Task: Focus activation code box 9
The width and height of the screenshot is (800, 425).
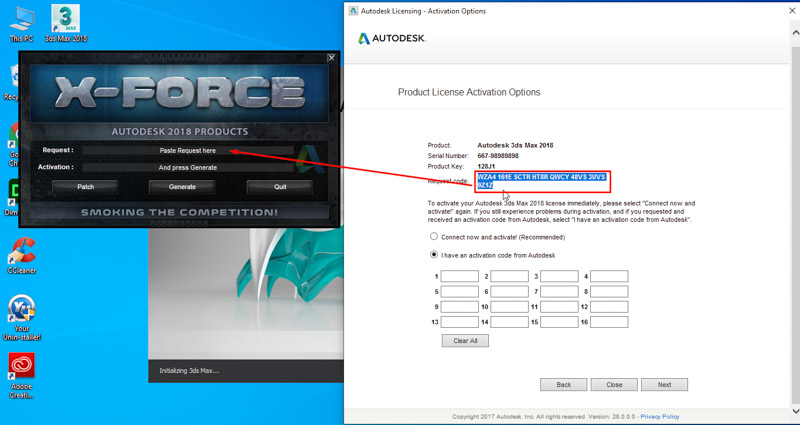Action: click(x=460, y=307)
